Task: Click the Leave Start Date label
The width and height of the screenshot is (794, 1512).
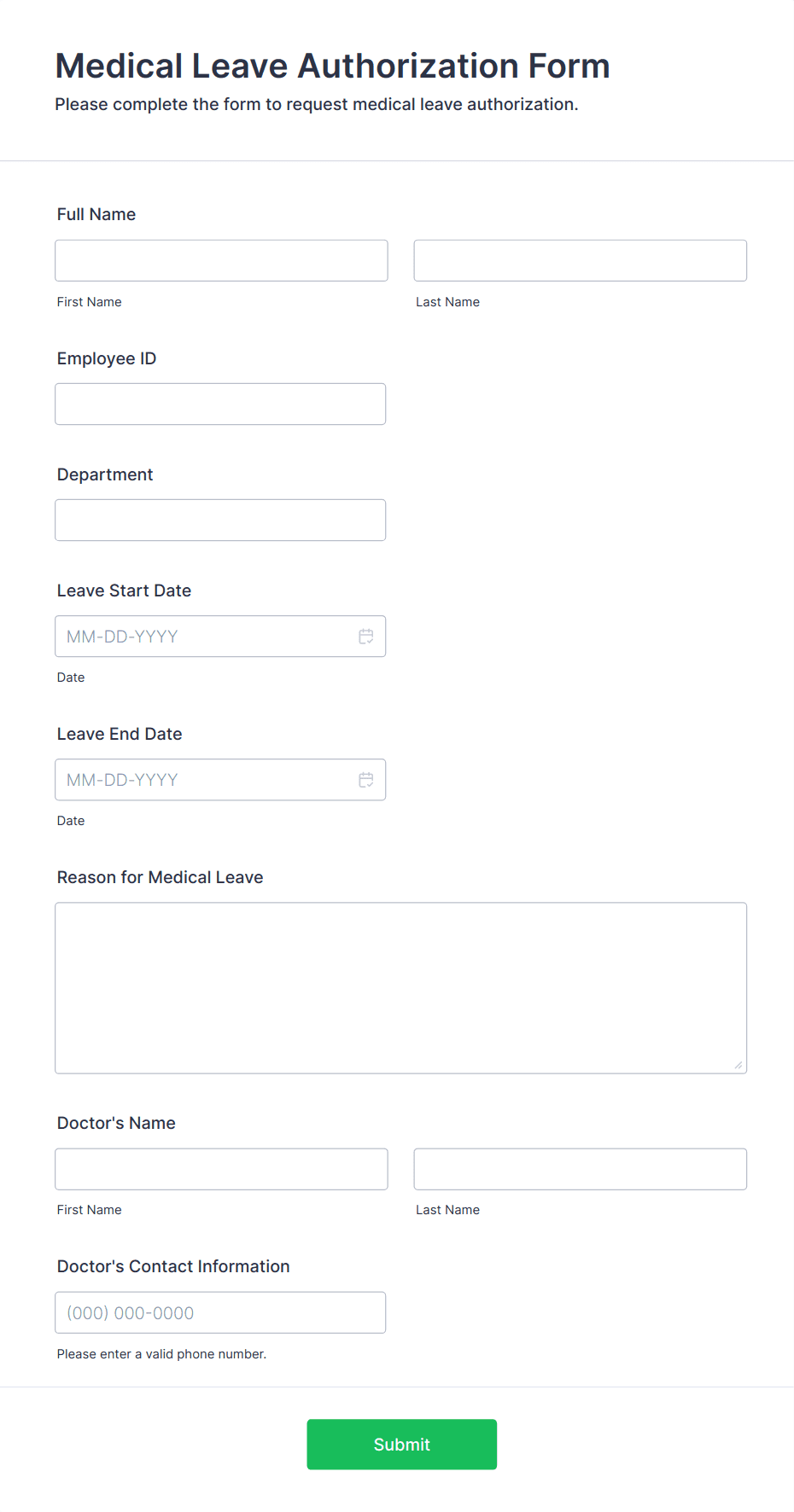Action: 123,590
